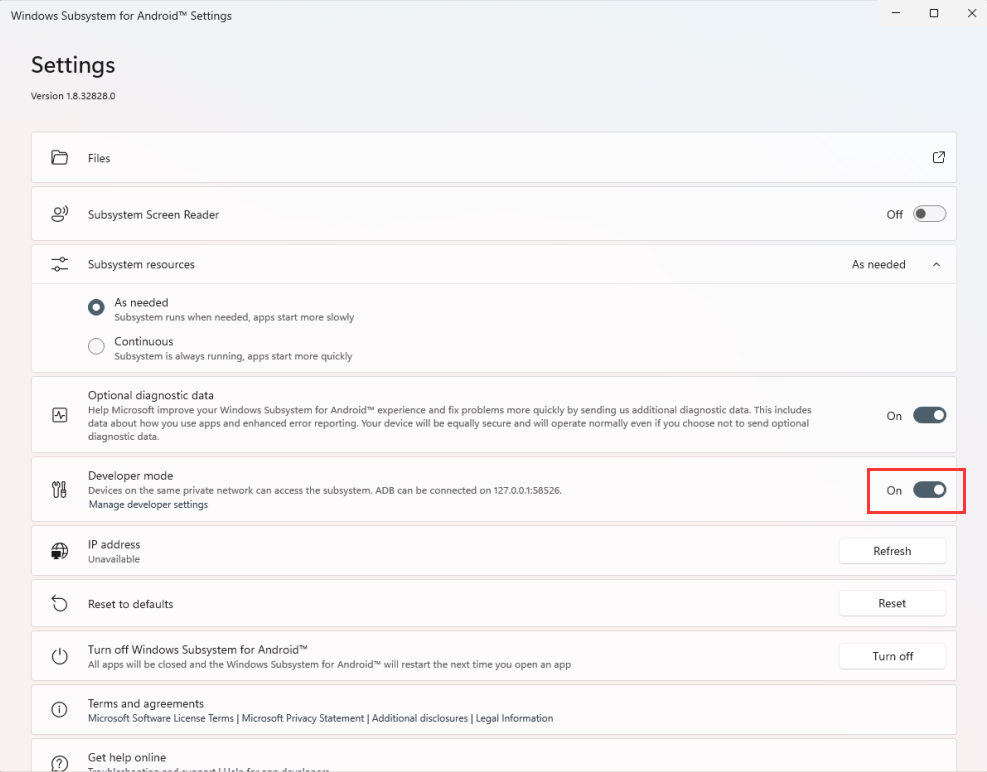Select the As needed radio button
Screen dimensions: 987x772
click(x=96, y=307)
